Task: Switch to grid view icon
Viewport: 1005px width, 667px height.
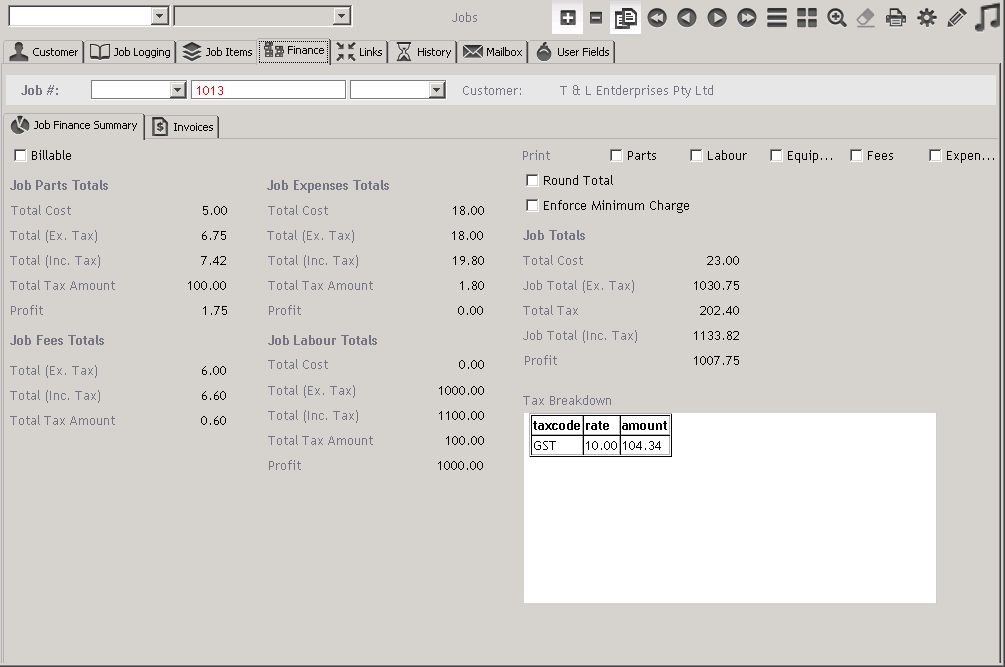Action: click(807, 18)
